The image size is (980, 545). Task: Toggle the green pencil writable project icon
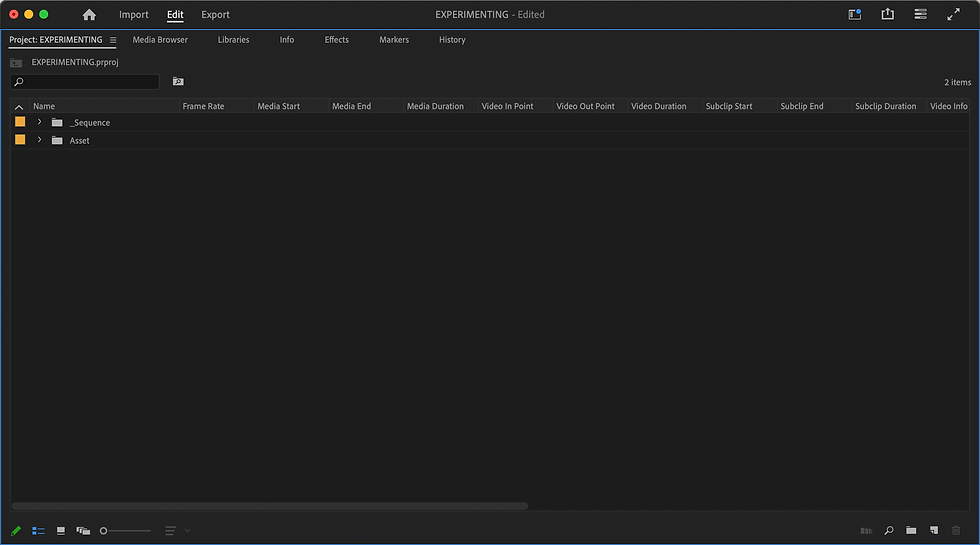[x=16, y=531]
